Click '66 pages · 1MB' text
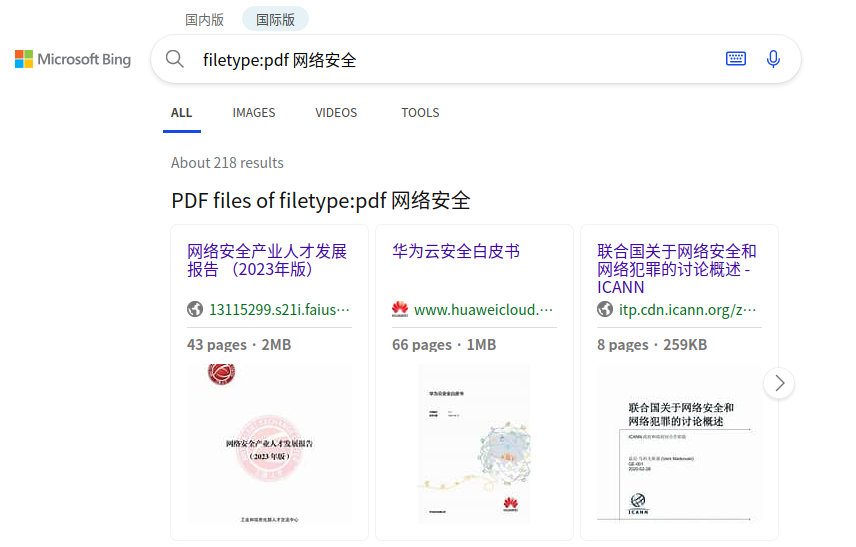 point(444,345)
